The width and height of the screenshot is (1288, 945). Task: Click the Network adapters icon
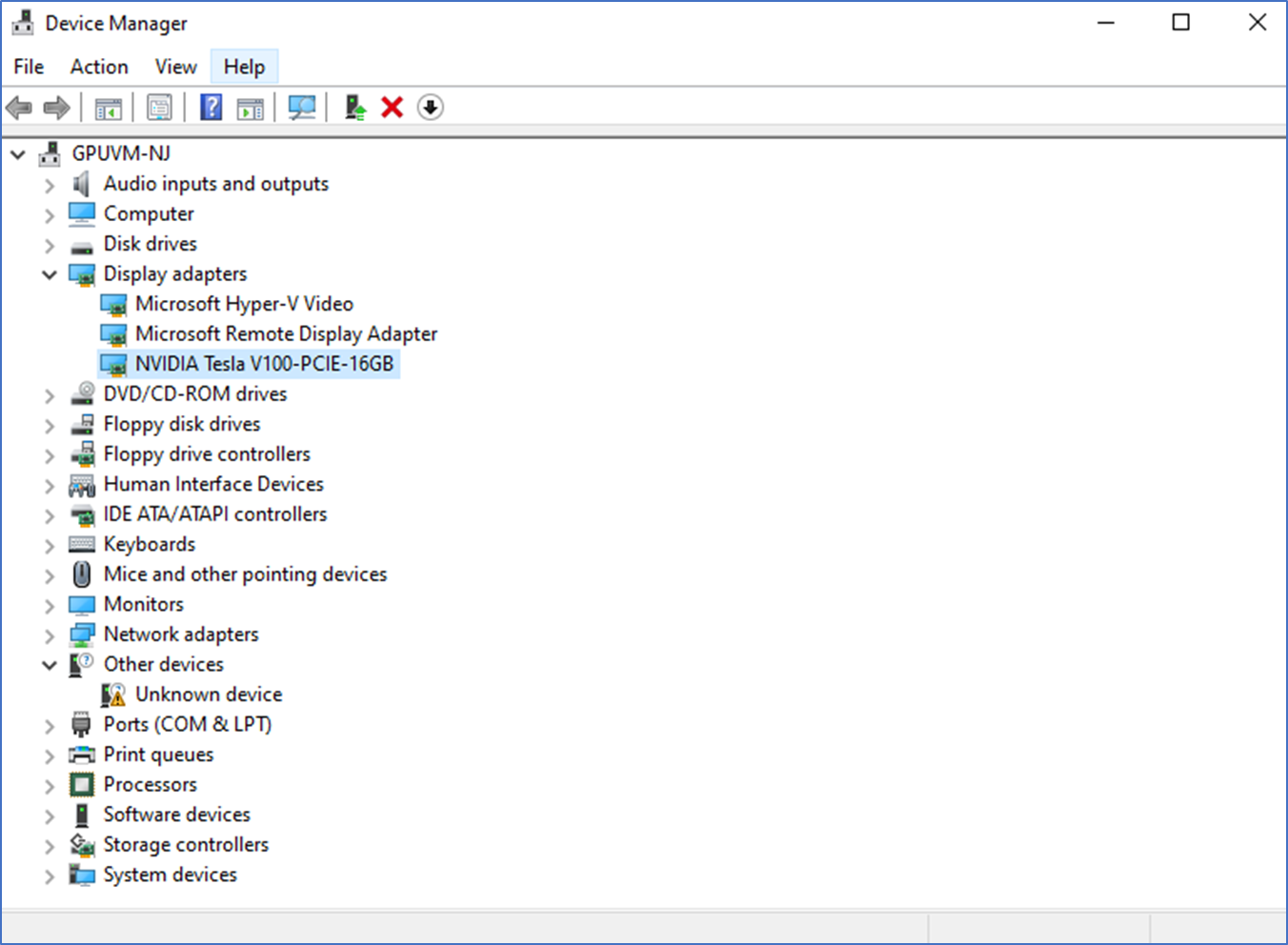coord(82,634)
